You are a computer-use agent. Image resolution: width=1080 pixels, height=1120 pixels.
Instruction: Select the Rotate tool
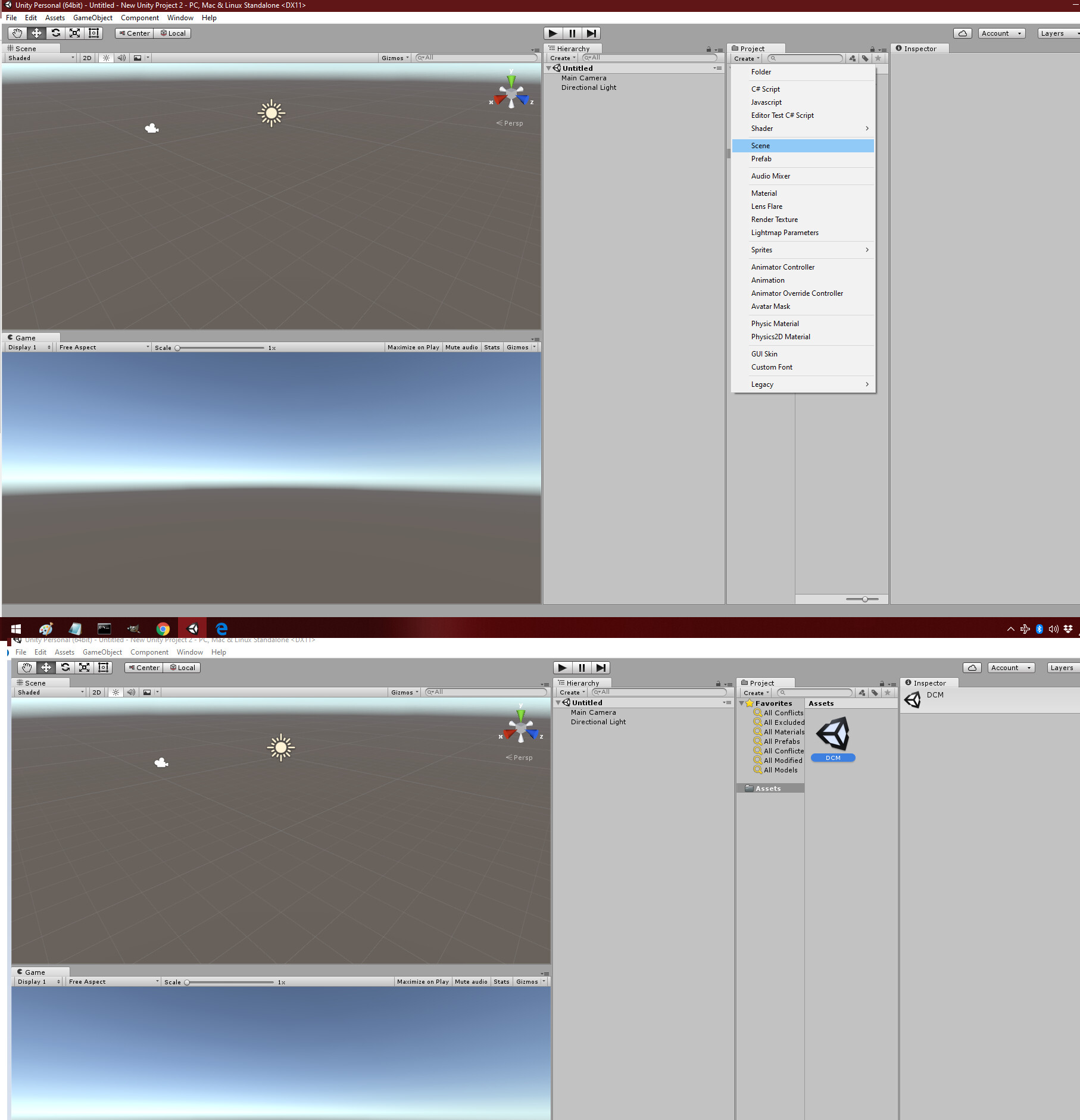click(x=56, y=33)
